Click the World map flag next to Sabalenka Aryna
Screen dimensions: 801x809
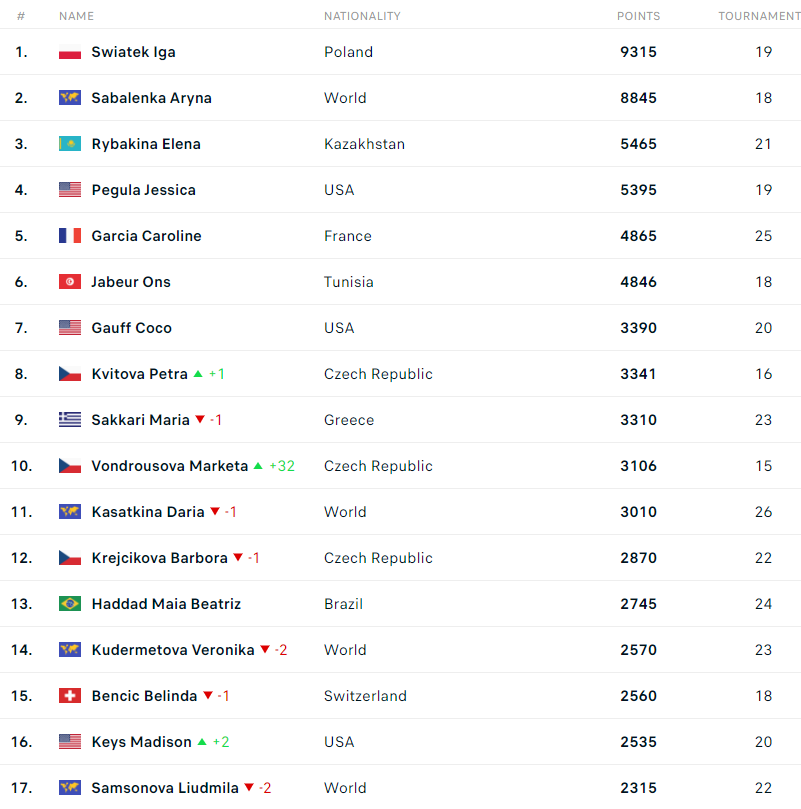tap(70, 98)
